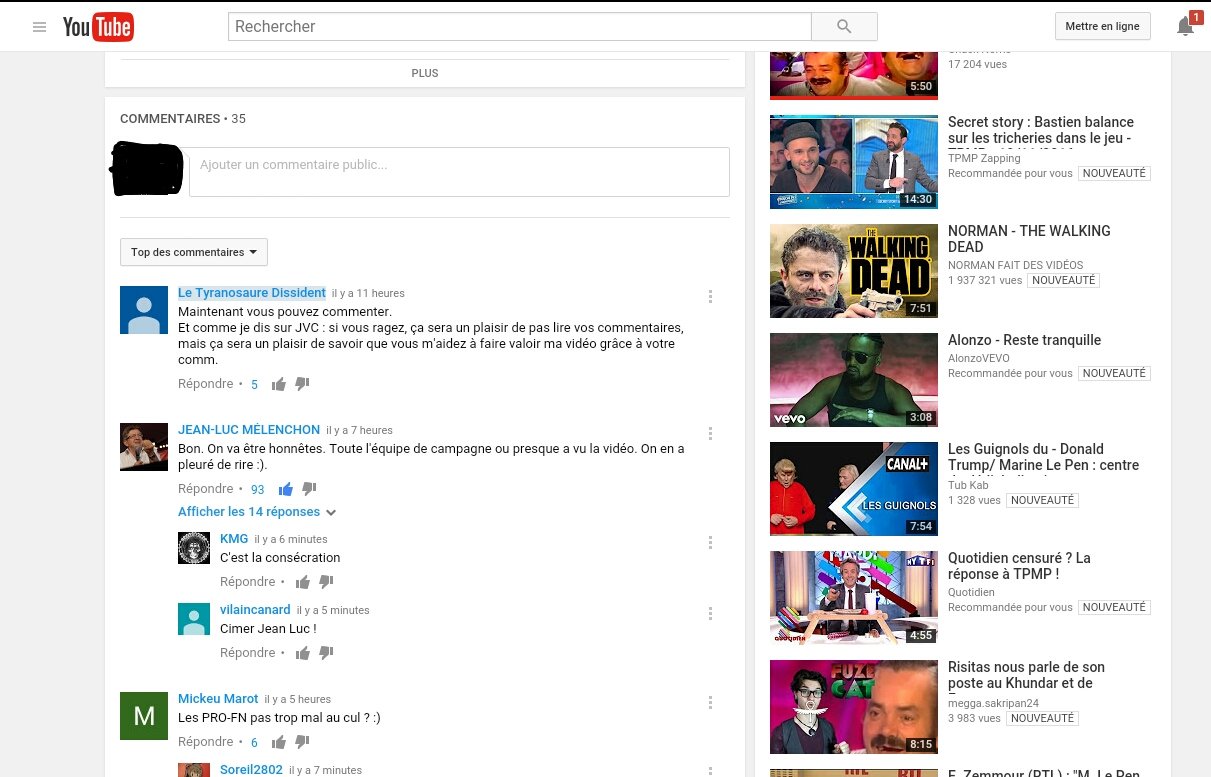The image size is (1211, 777).
Task: Open options menu for vilaincanard reply
Action: [x=710, y=613]
